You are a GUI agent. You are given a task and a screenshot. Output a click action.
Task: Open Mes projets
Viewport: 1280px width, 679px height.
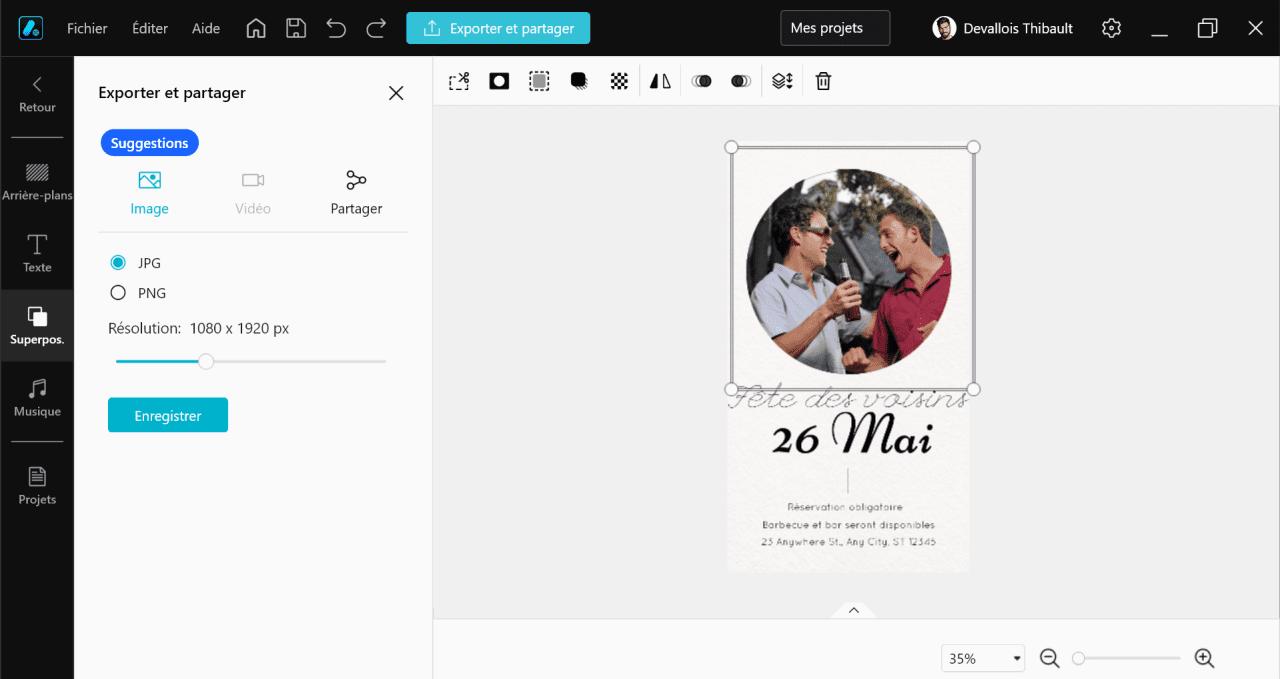click(834, 28)
